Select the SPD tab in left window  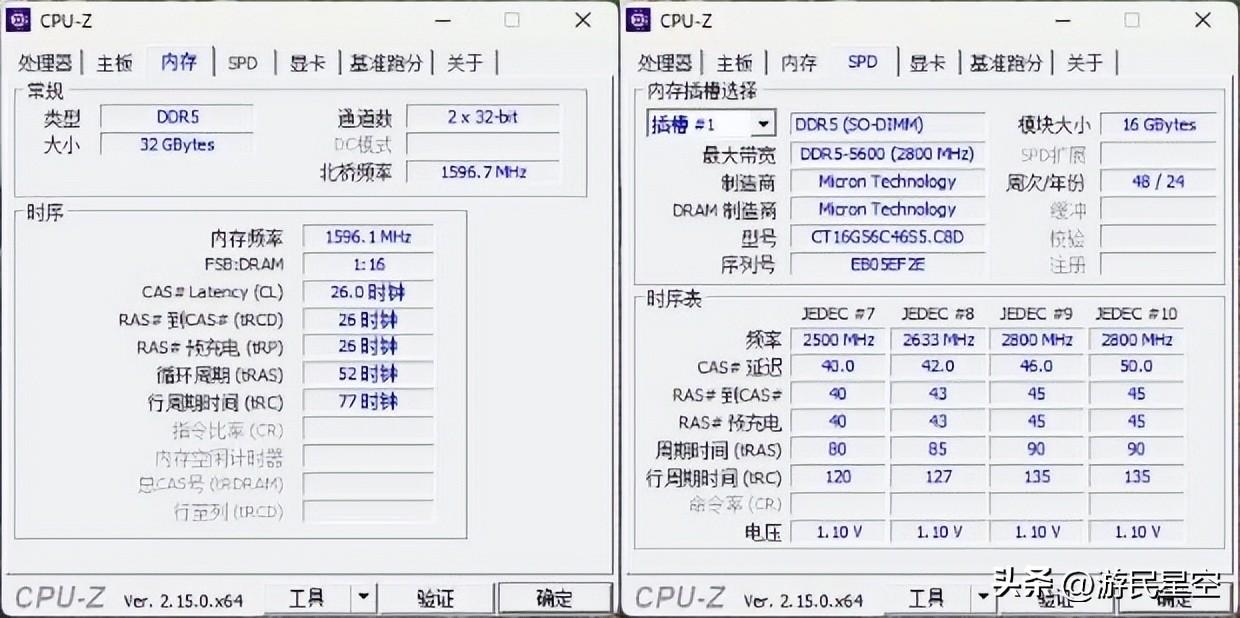click(x=242, y=63)
